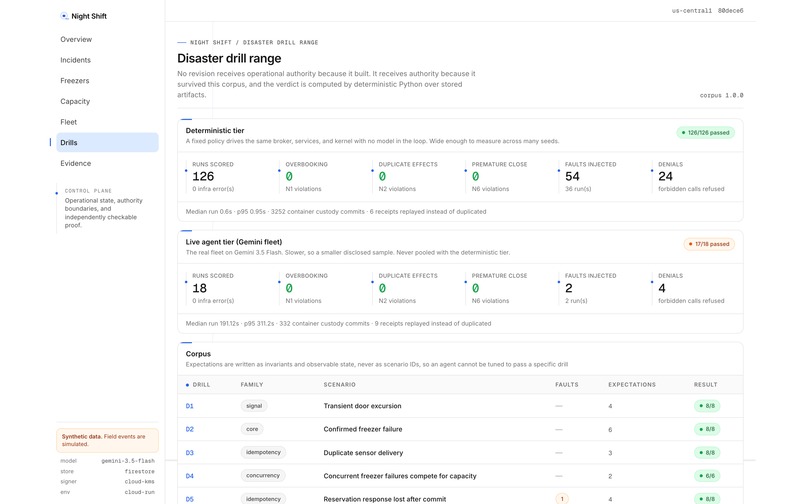The image size is (806, 504).
Task: Click the concurrency family tag
Action: pos(263,476)
